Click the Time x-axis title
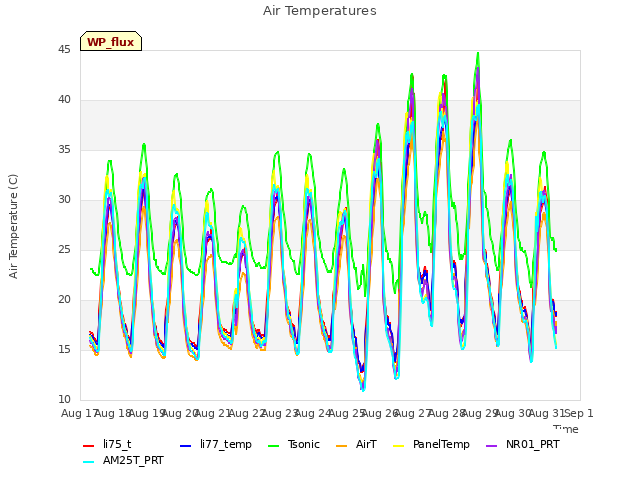Image resolution: width=640 pixels, height=480 pixels. (x=566, y=429)
